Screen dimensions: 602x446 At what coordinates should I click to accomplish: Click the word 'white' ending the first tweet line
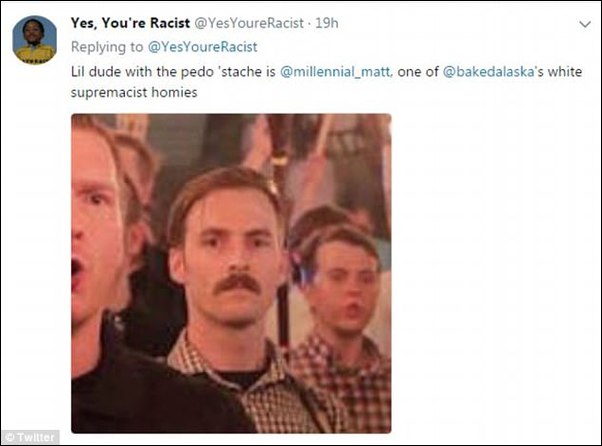(x=565, y=72)
